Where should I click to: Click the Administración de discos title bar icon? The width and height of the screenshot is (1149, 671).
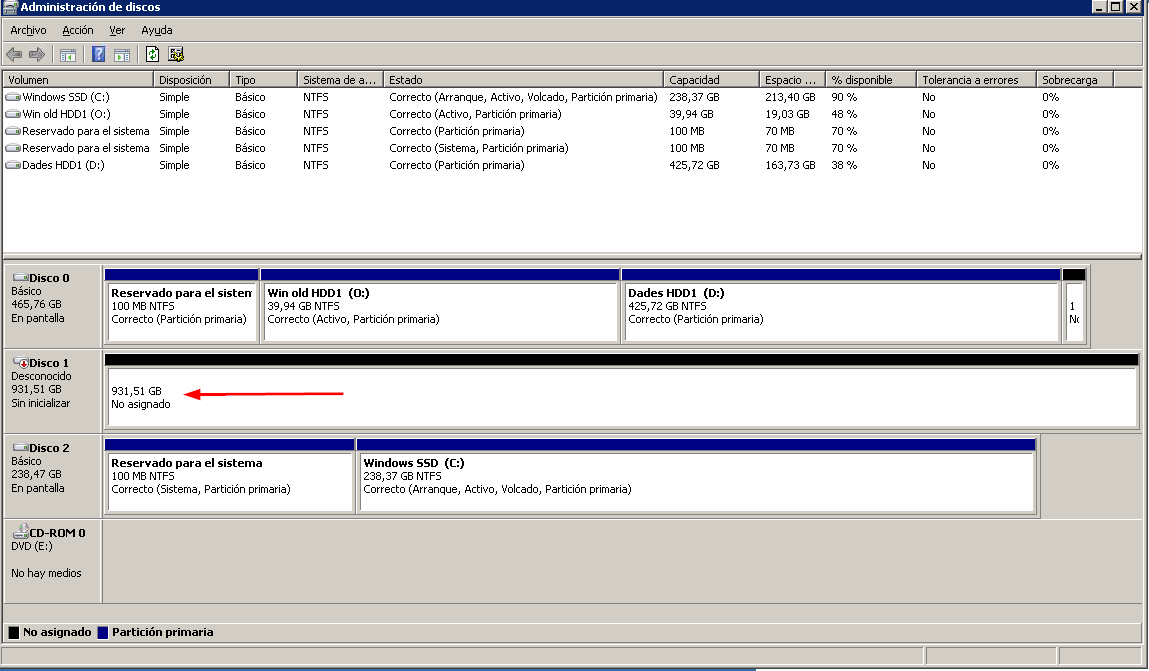[x=10, y=7]
